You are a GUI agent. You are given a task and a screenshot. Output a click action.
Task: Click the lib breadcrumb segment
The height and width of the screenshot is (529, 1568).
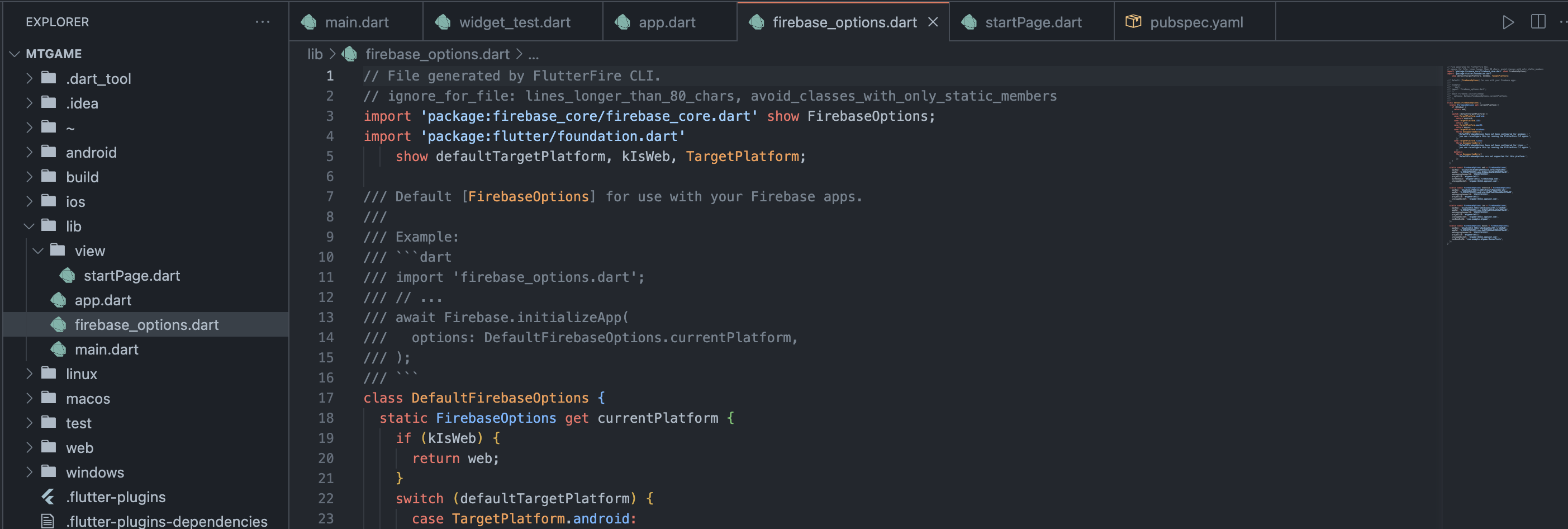click(x=315, y=54)
